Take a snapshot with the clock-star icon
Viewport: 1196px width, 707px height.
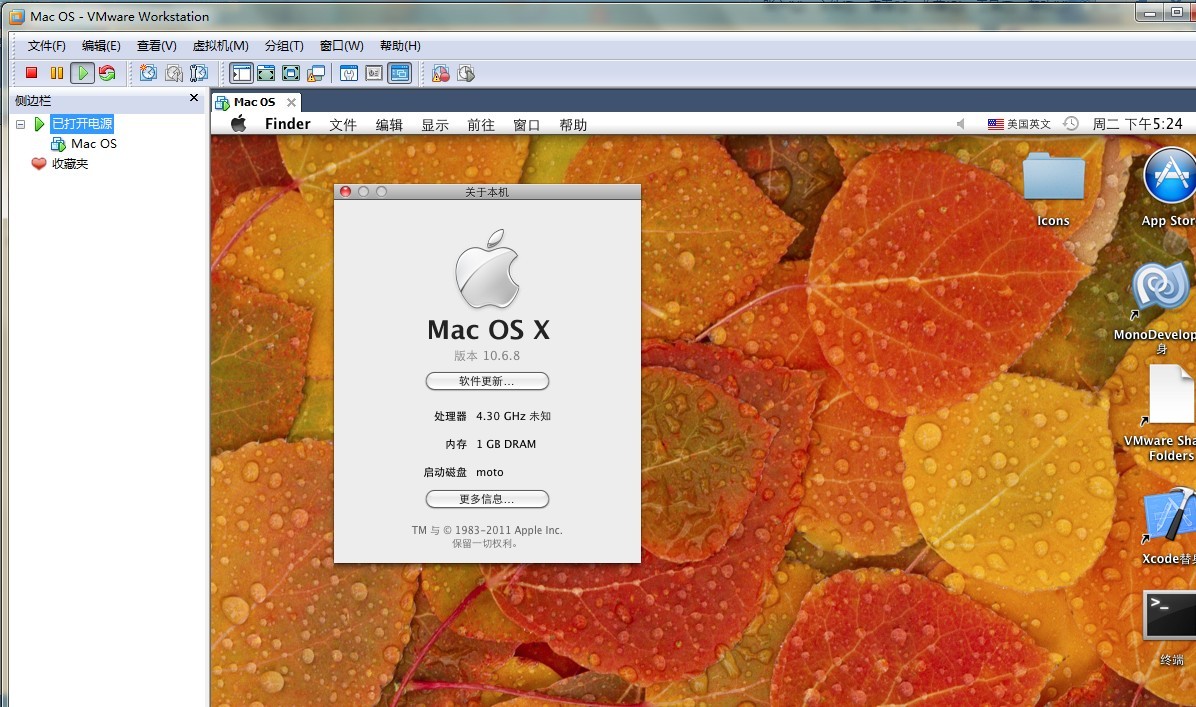click(x=149, y=73)
